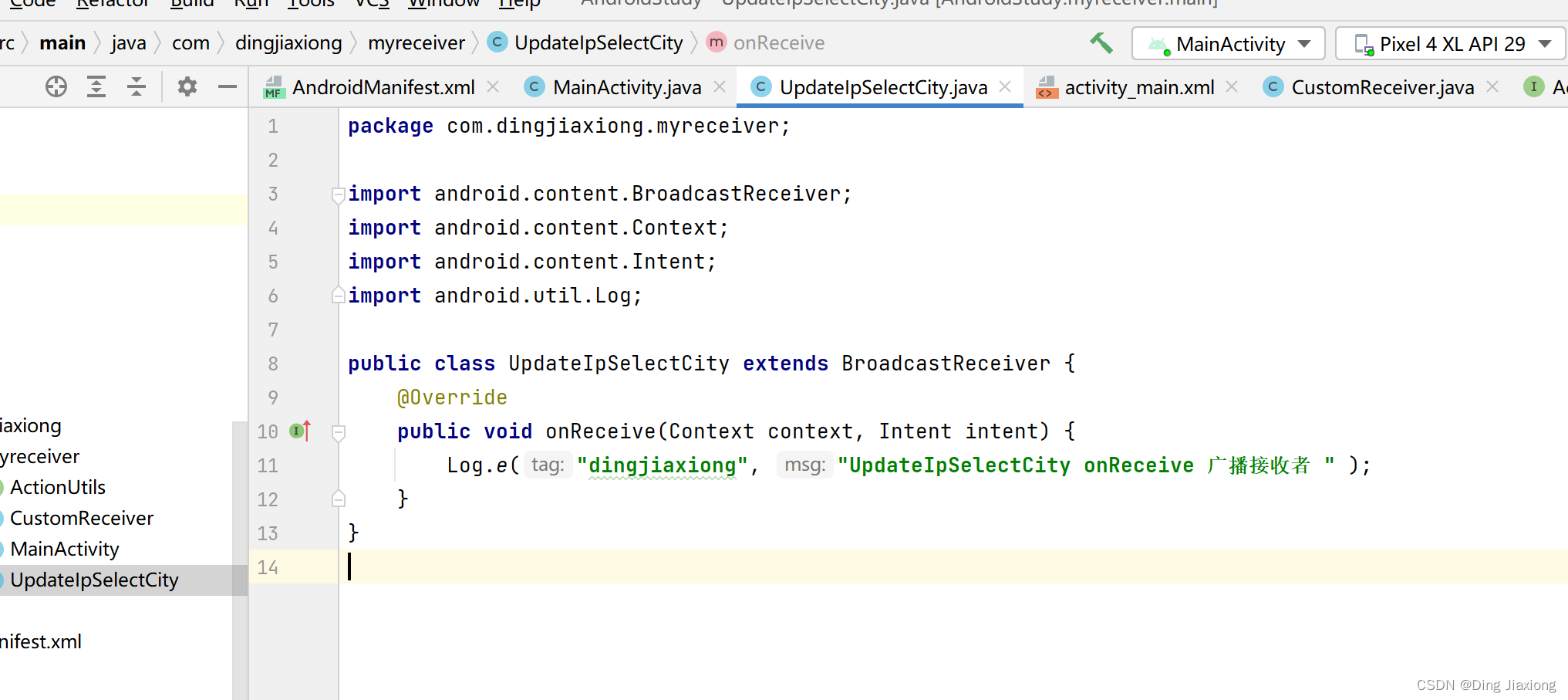The height and width of the screenshot is (700, 1568).
Task: Collapse the import block fold marker on line 3
Action: click(x=338, y=194)
